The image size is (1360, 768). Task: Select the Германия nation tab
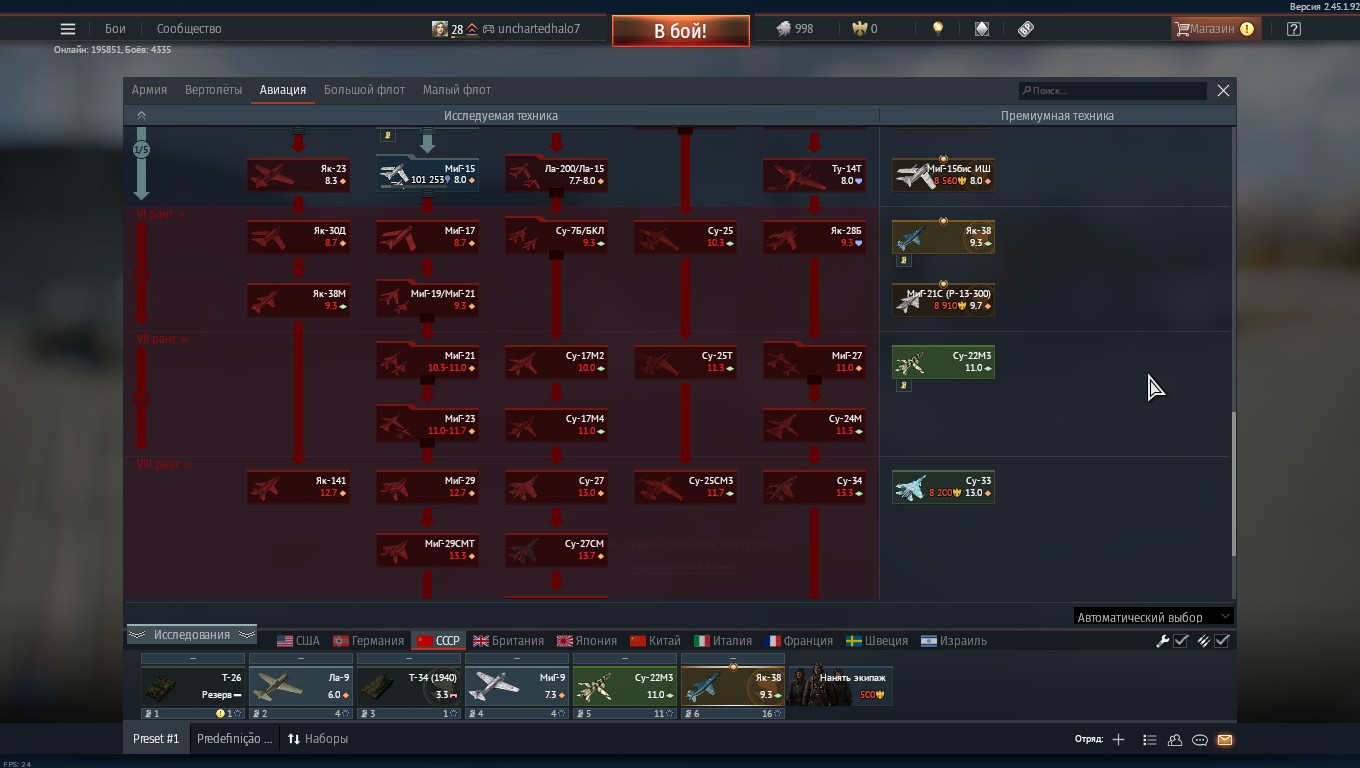[368, 641]
